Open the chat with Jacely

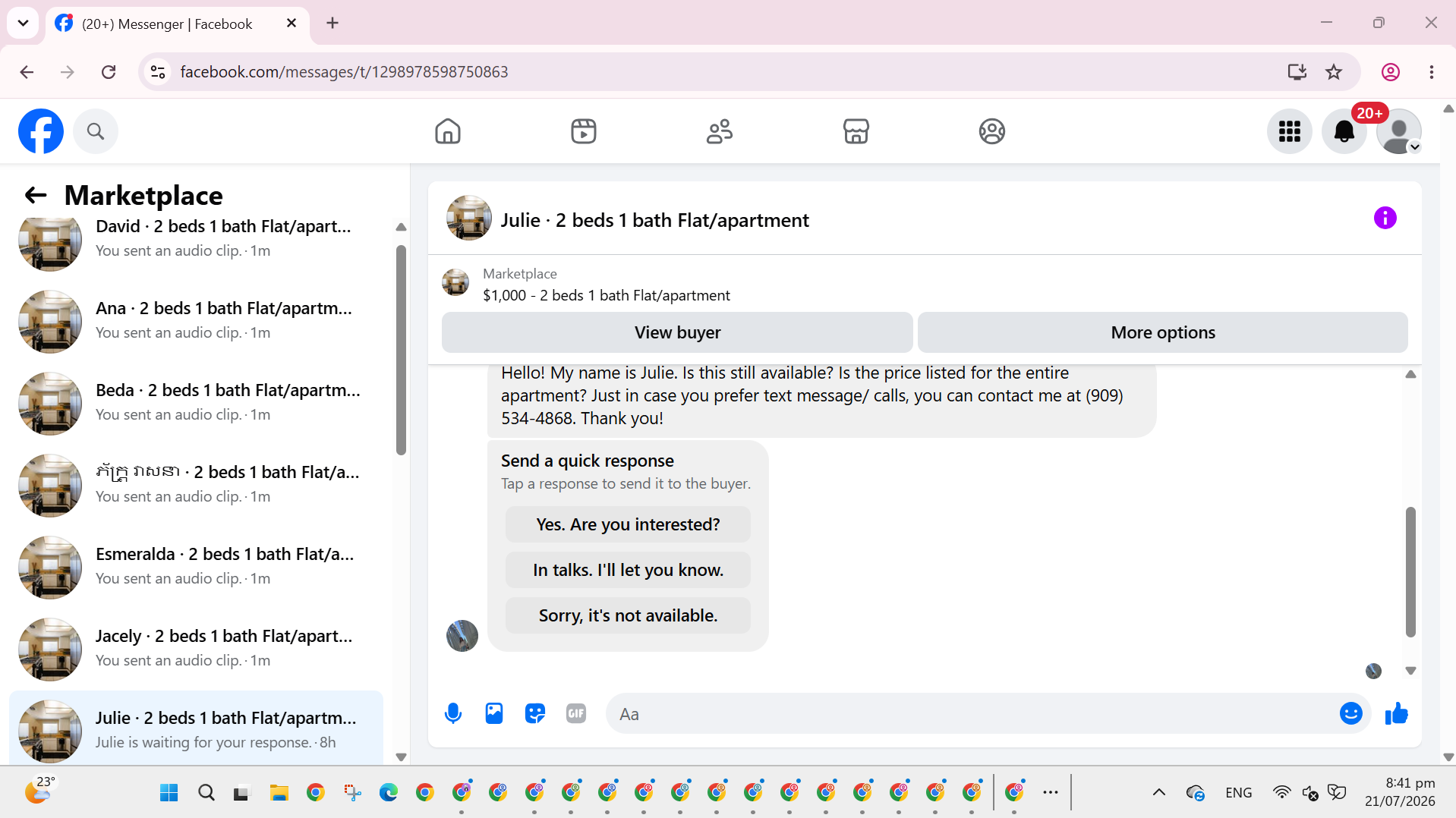tap(196, 648)
